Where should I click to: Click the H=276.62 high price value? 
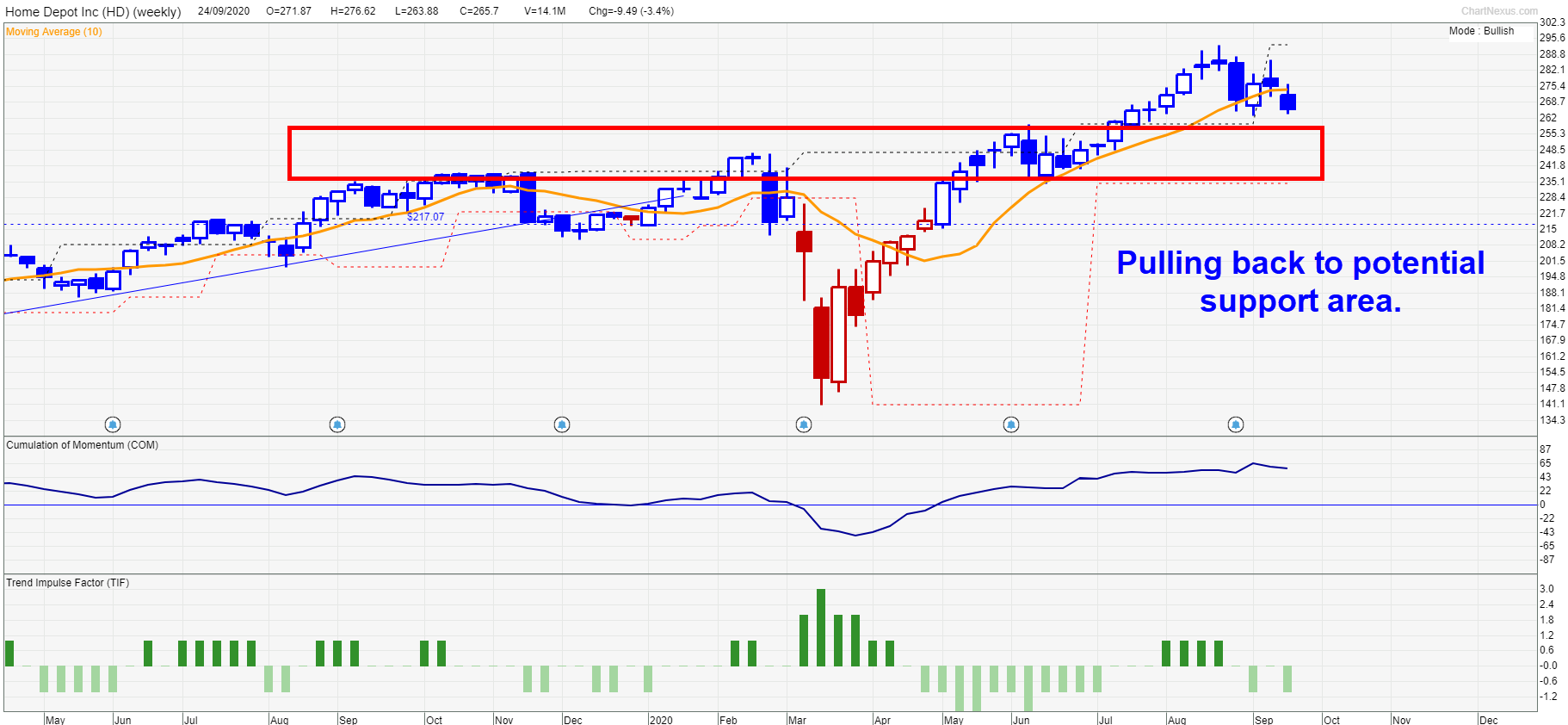point(353,11)
